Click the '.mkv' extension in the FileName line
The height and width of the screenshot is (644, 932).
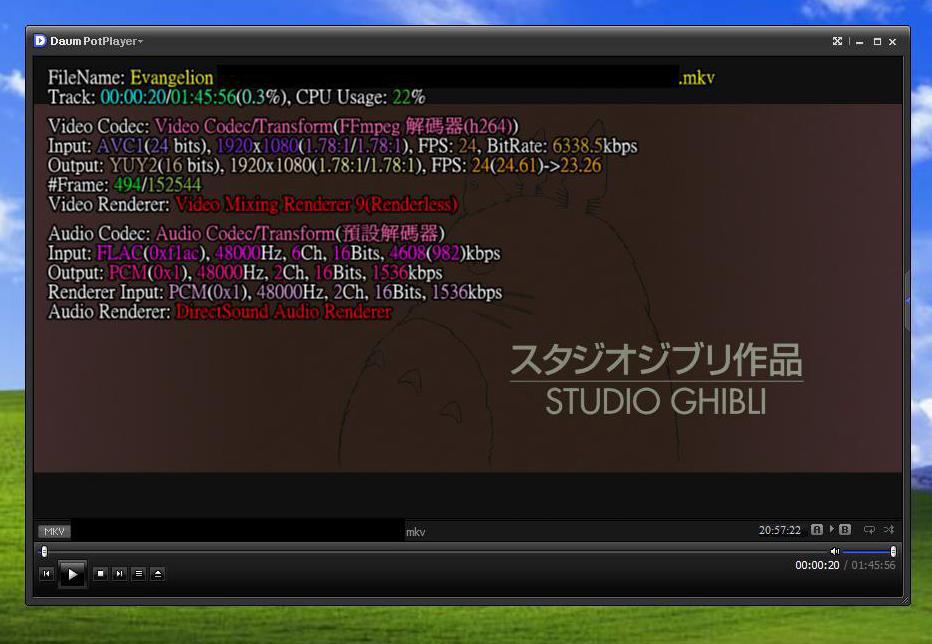[x=697, y=77]
